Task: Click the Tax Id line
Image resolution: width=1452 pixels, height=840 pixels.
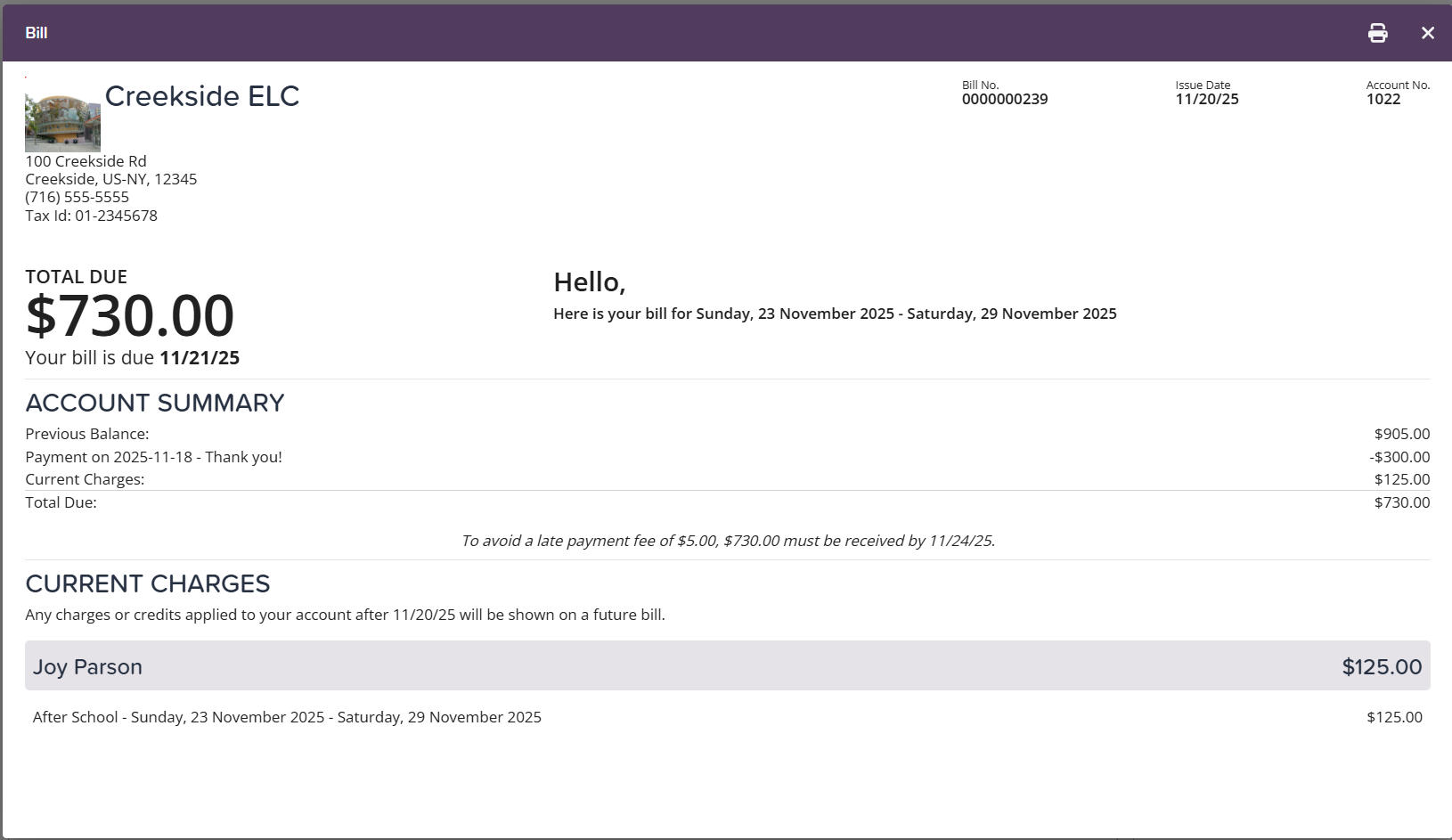Action: click(91, 216)
